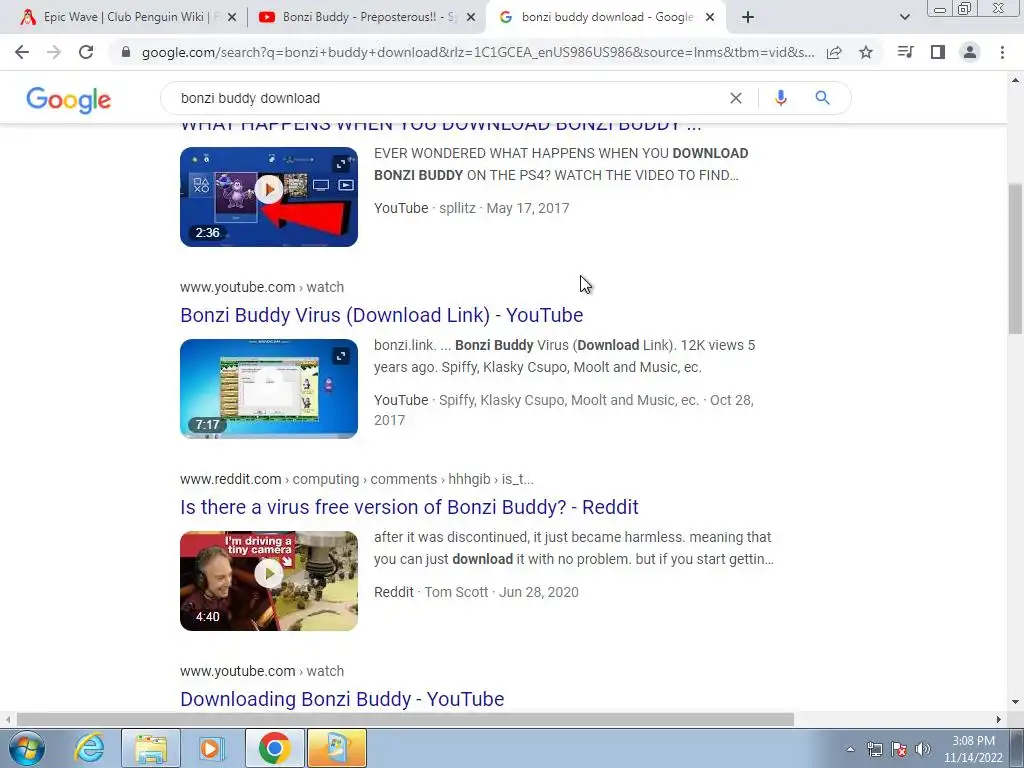Click the forward navigation arrow
The height and width of the screenshot is (768, 1024).
pyautogui.click(x=54, y=52)
